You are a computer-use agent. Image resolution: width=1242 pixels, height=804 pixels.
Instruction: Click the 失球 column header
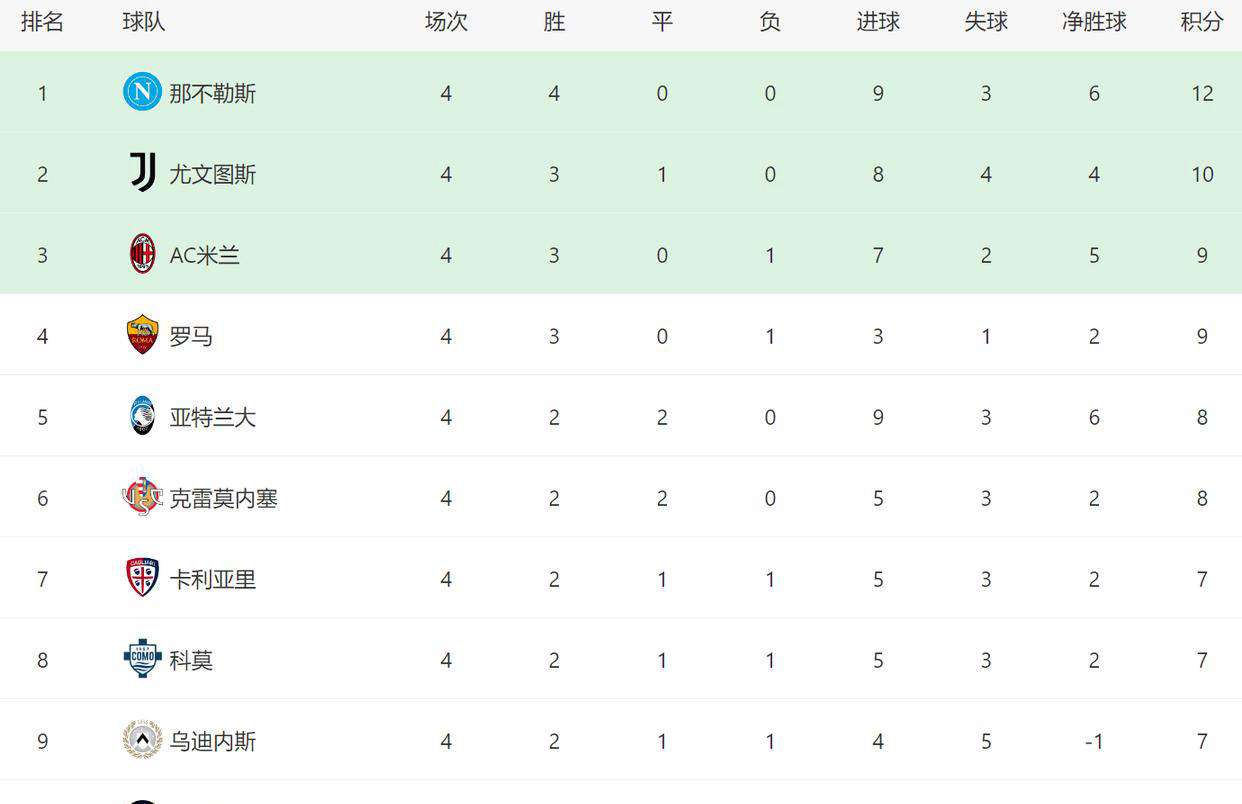click(x=986, y=21)
